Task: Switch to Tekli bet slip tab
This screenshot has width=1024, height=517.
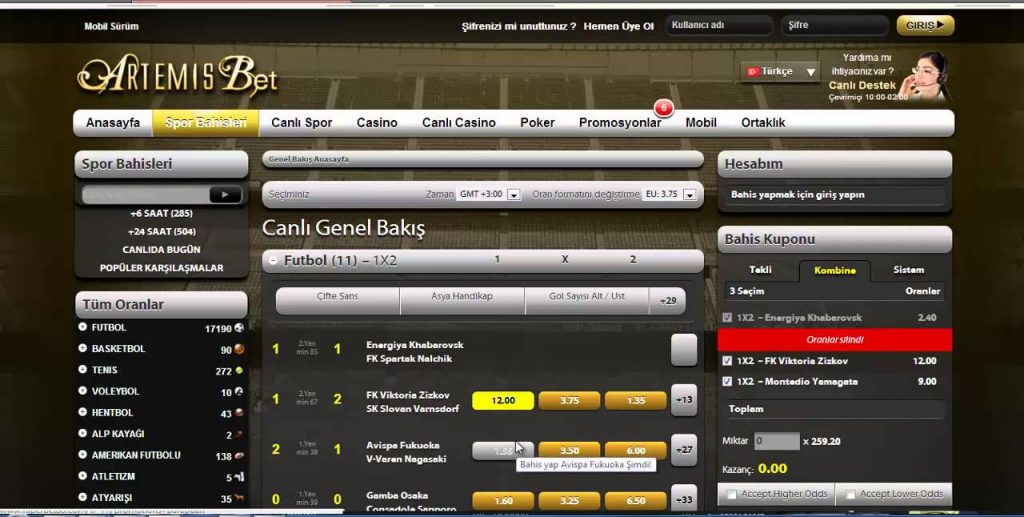Action: tap(760, 270)
